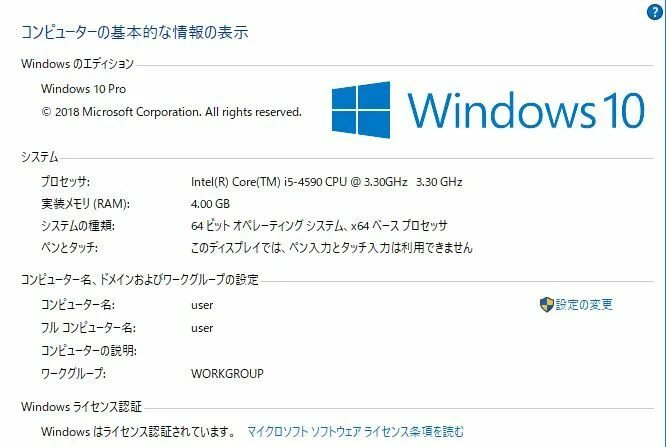Click the 2018 Microsoft Corporation copyright line
Image resolution: width=666 pixels, height=447 pixels.
pyautogui.click(x=171, y=112)
